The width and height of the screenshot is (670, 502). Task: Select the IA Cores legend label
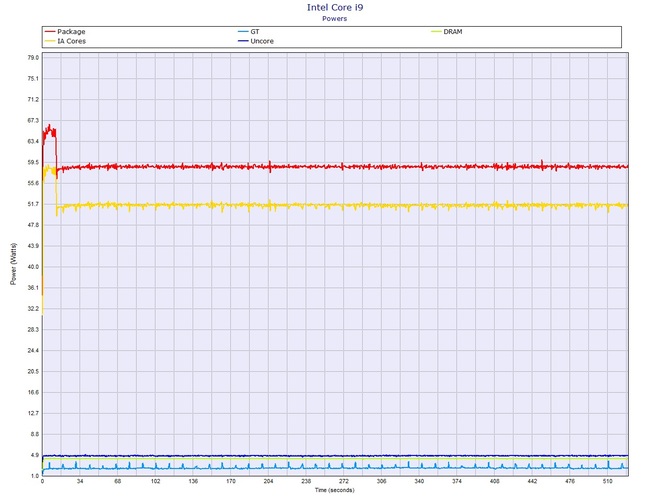(71, 41)
